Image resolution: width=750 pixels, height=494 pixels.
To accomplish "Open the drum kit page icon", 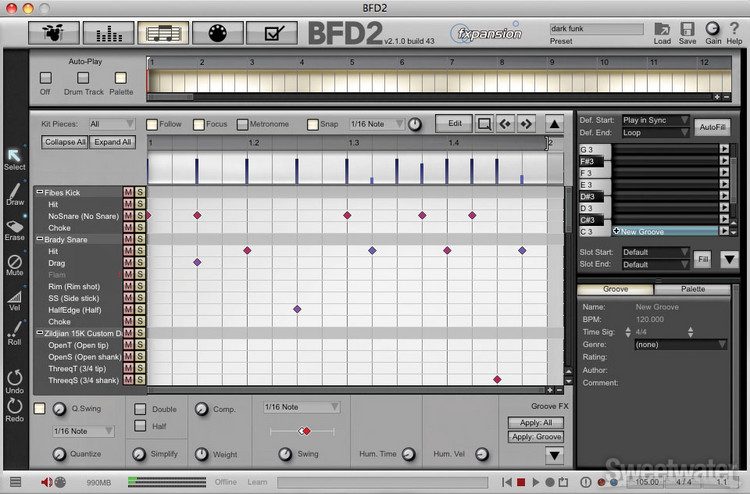I will point(54,33).
